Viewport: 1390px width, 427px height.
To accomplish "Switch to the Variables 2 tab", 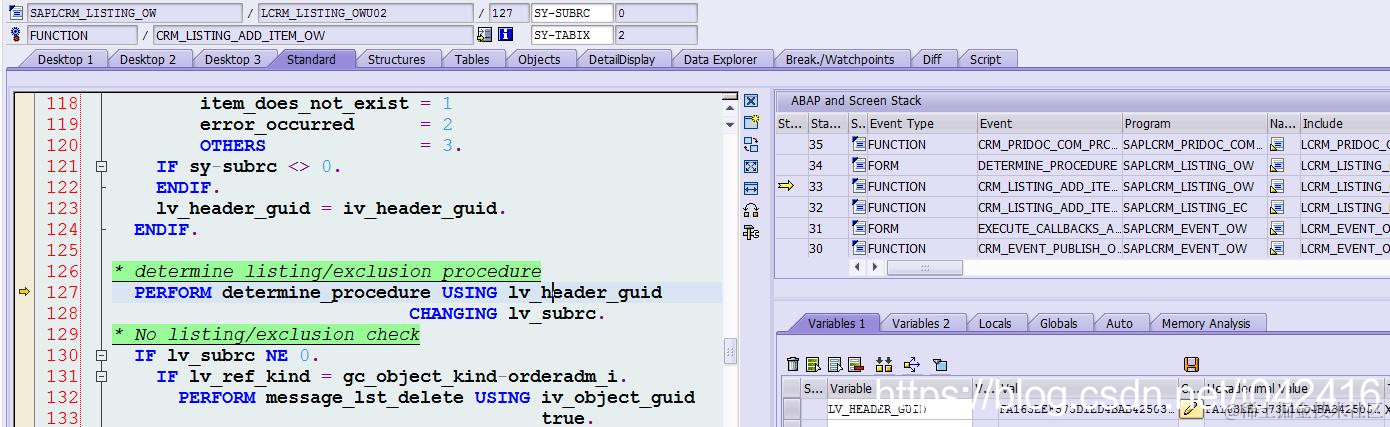I will click(x=921, y=323).
